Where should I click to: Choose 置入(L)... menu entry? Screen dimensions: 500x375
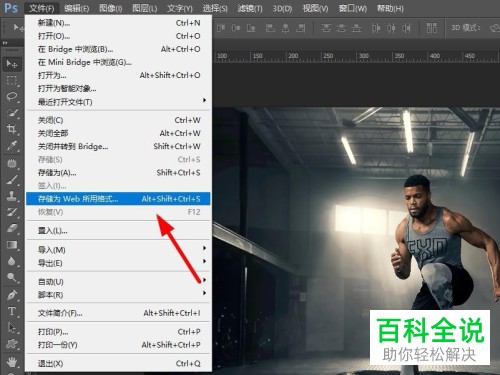[x=118, y=230]
